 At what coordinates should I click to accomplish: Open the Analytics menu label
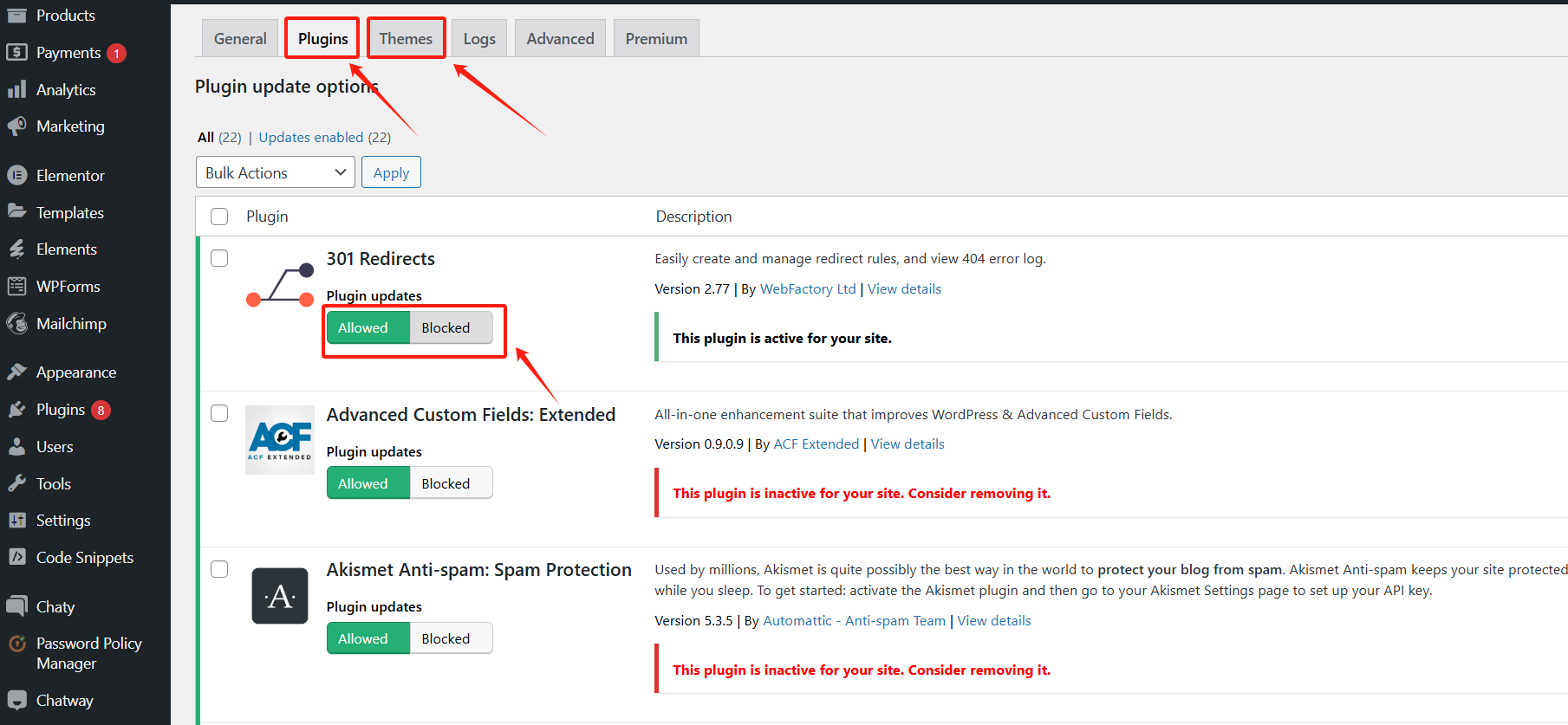66,90
